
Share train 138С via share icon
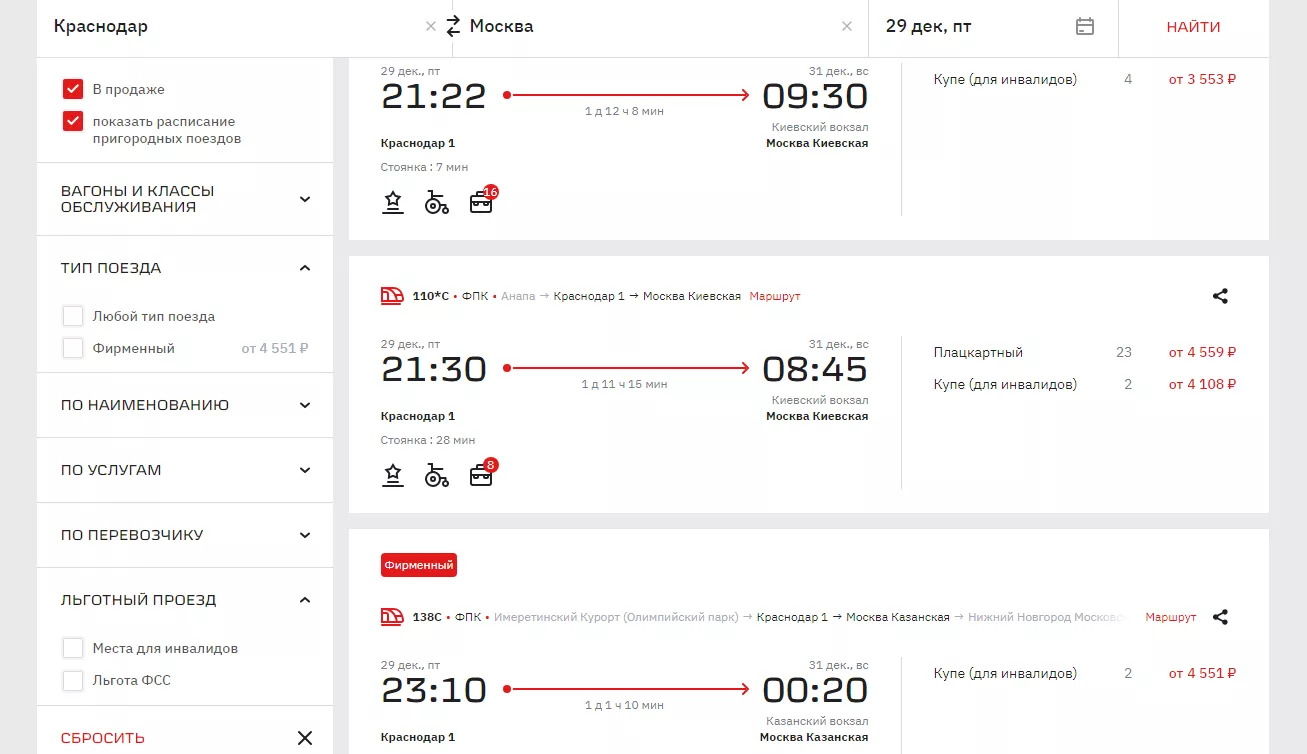1220,617
